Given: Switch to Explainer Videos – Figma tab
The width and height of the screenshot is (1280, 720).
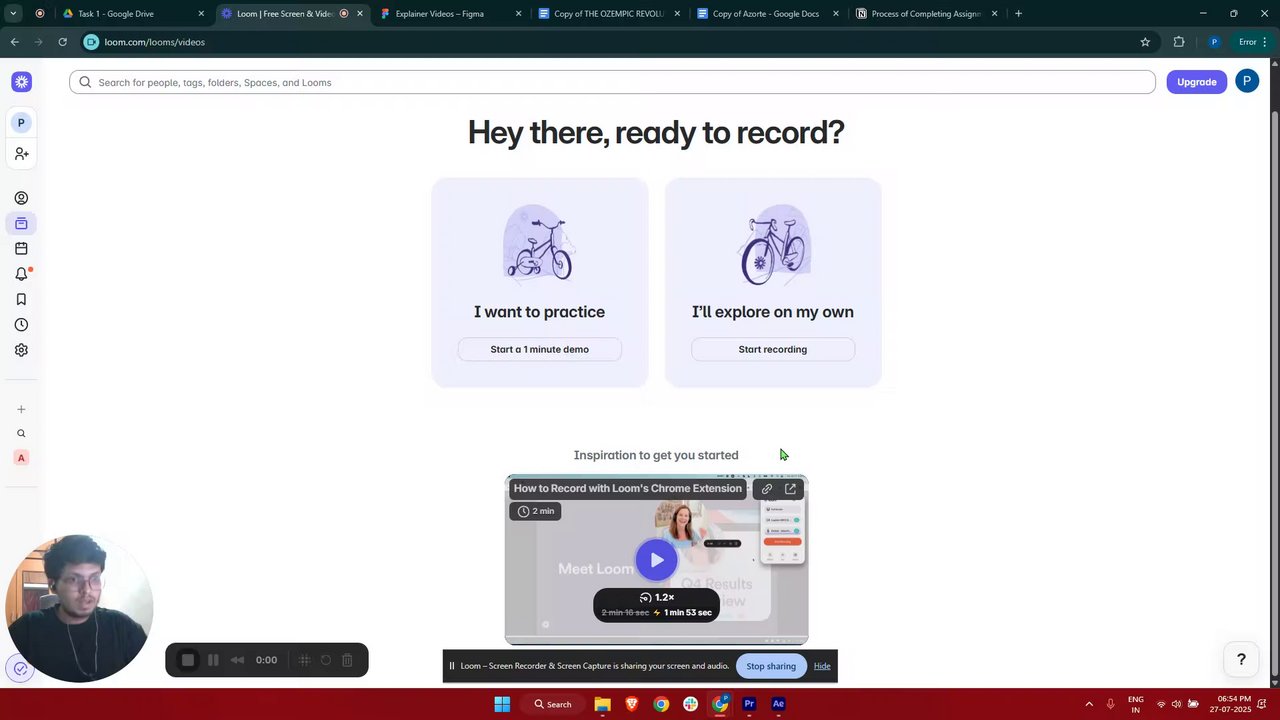Looking at the screenshot, I should (x=450, y=14).
